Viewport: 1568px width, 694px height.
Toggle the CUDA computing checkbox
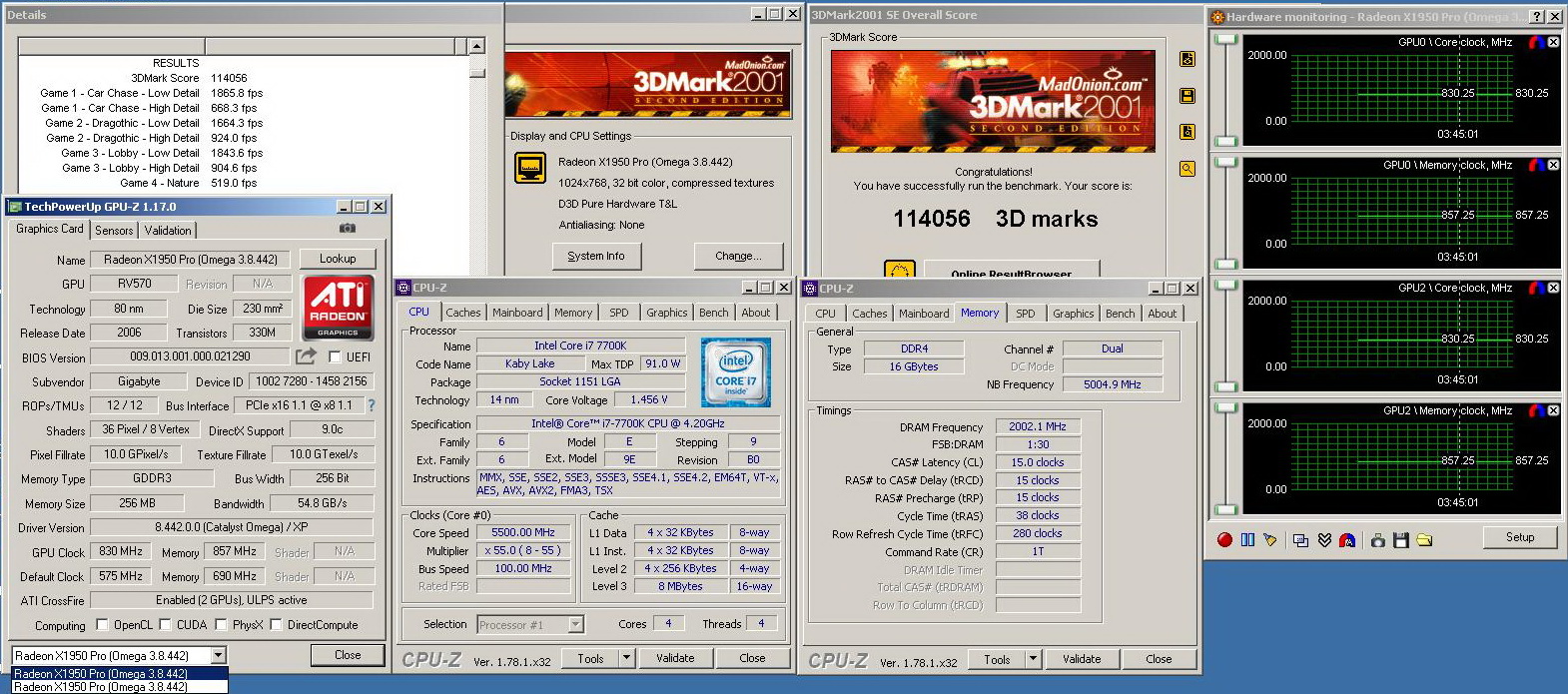(165, 625)
